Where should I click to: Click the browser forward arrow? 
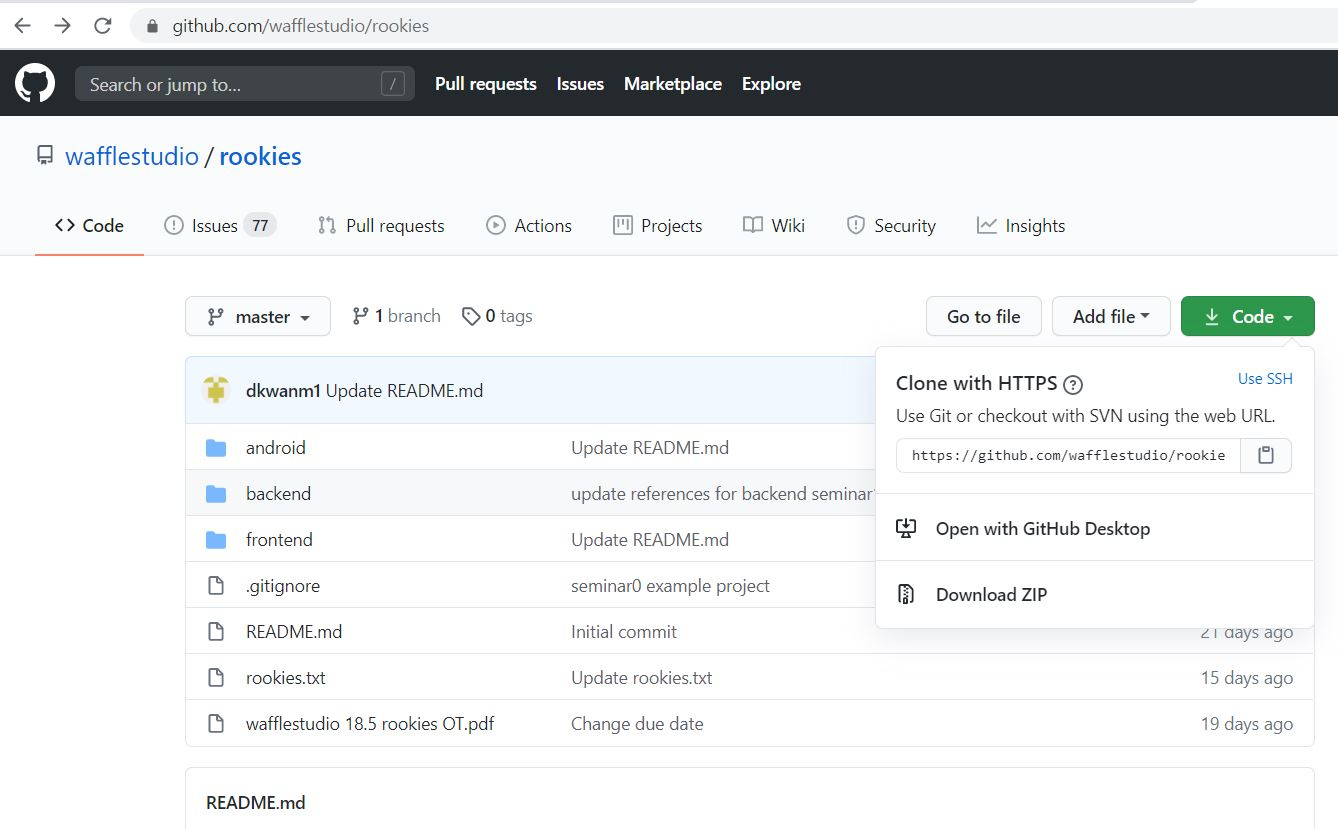pyautogui.click(x=62, y=26)
